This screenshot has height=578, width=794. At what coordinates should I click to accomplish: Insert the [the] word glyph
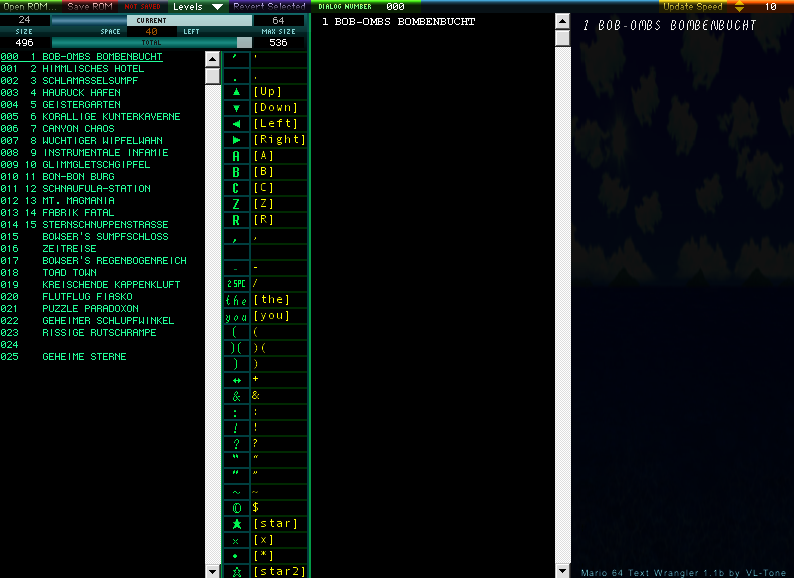click(236, 300)
